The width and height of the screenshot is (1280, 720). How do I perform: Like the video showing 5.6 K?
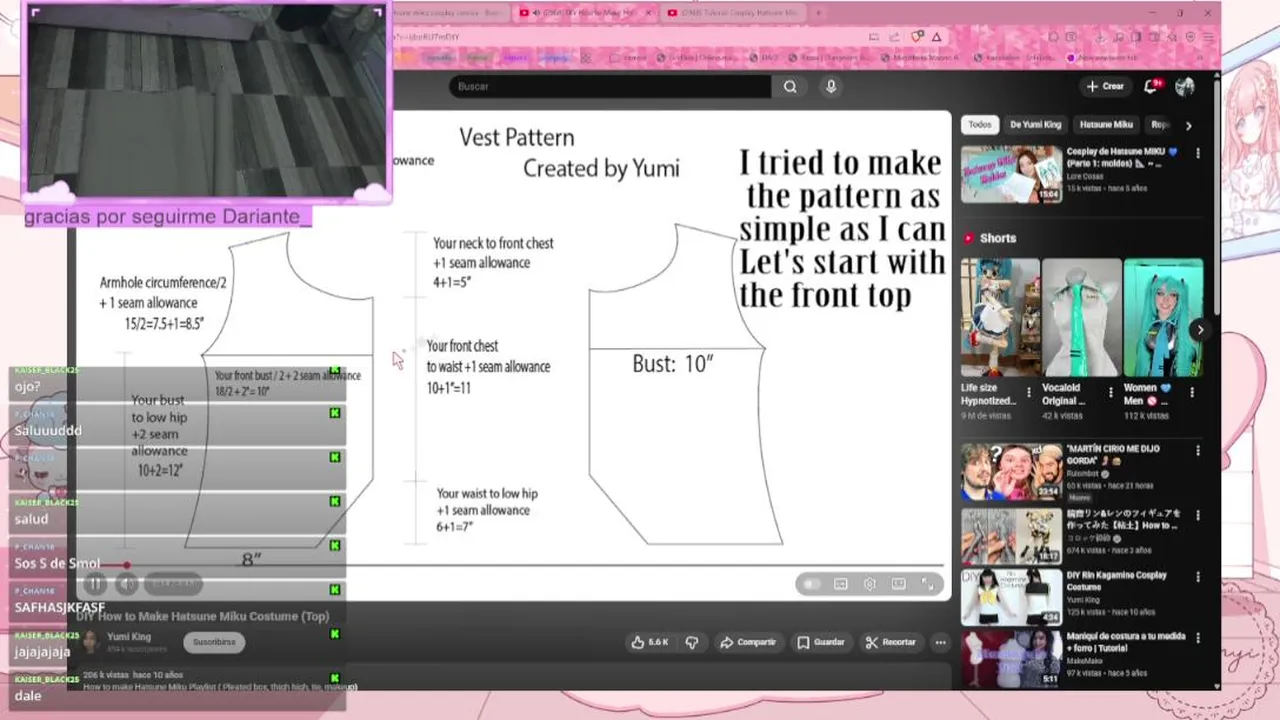coord(650,642)
